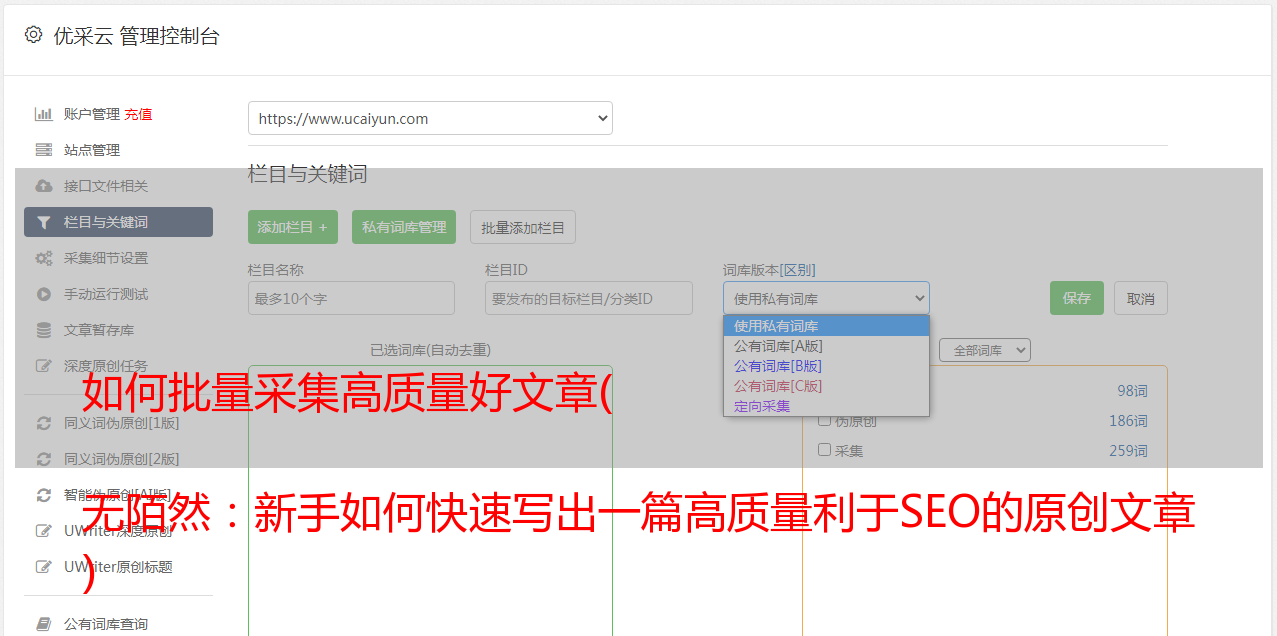The height and width of the screenshot is (636, 1277).
Task: Open 手动运行测试 via its play icon
Action: [x=43, y=294]
